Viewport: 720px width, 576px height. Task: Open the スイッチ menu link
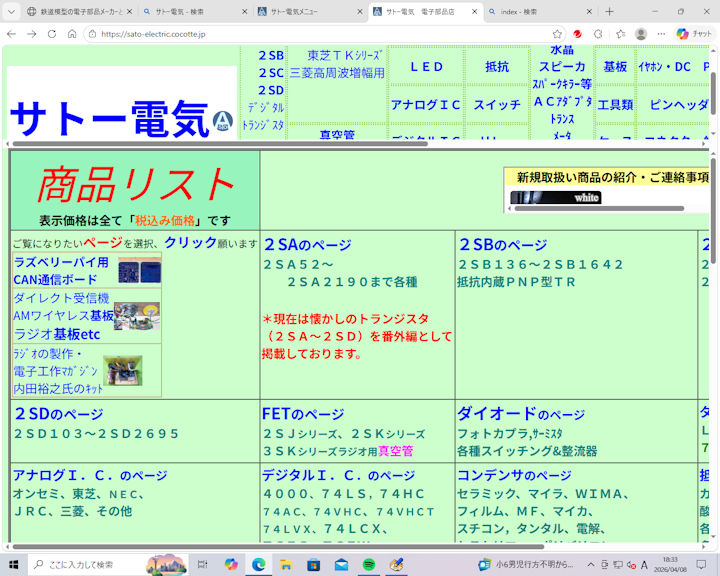pyautogui.click(x=497, y=105)
